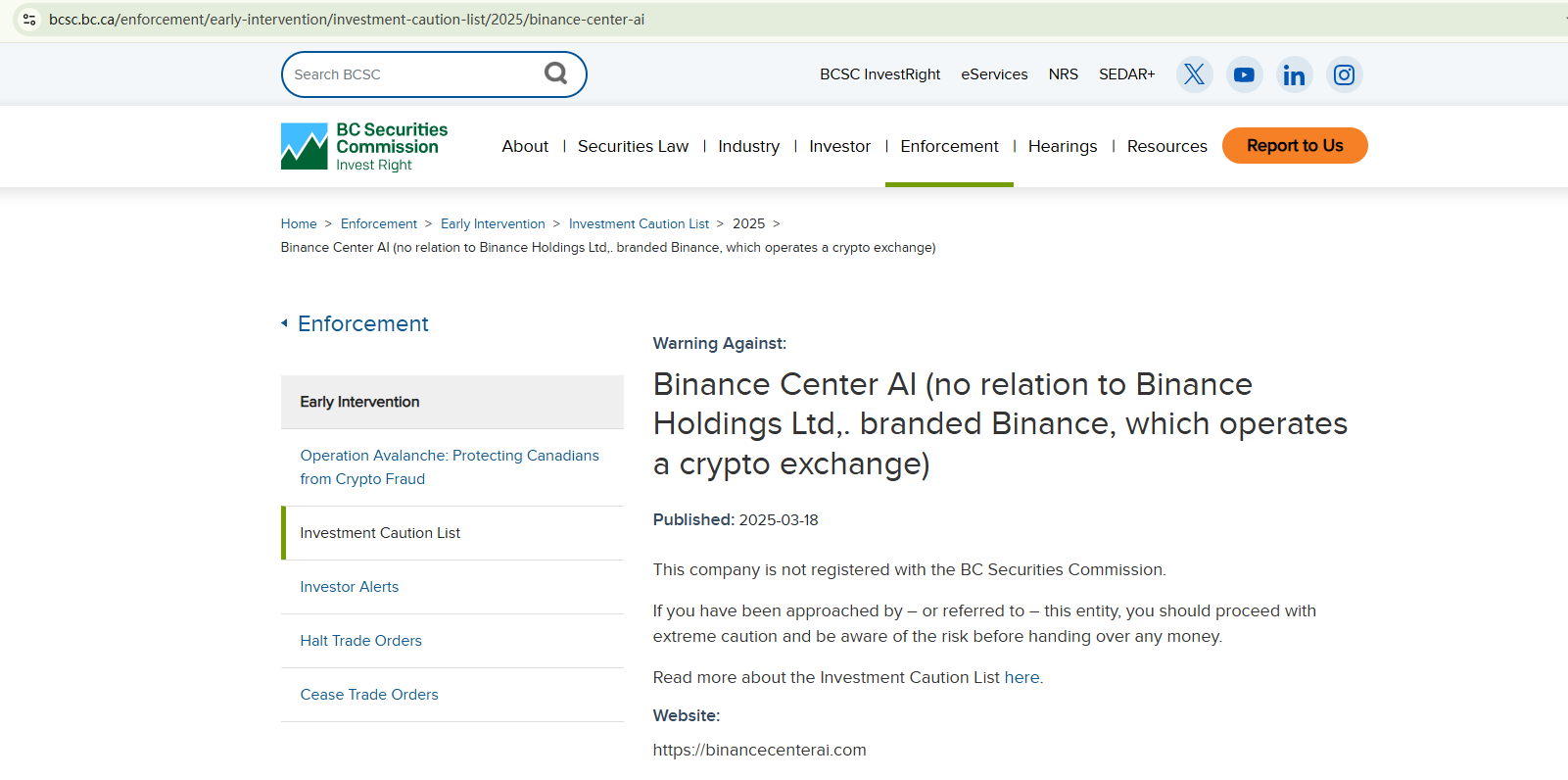Viewport: 1568px width, 780px height.
Task: Open the Securities Law menu
Action: (633, 146)
